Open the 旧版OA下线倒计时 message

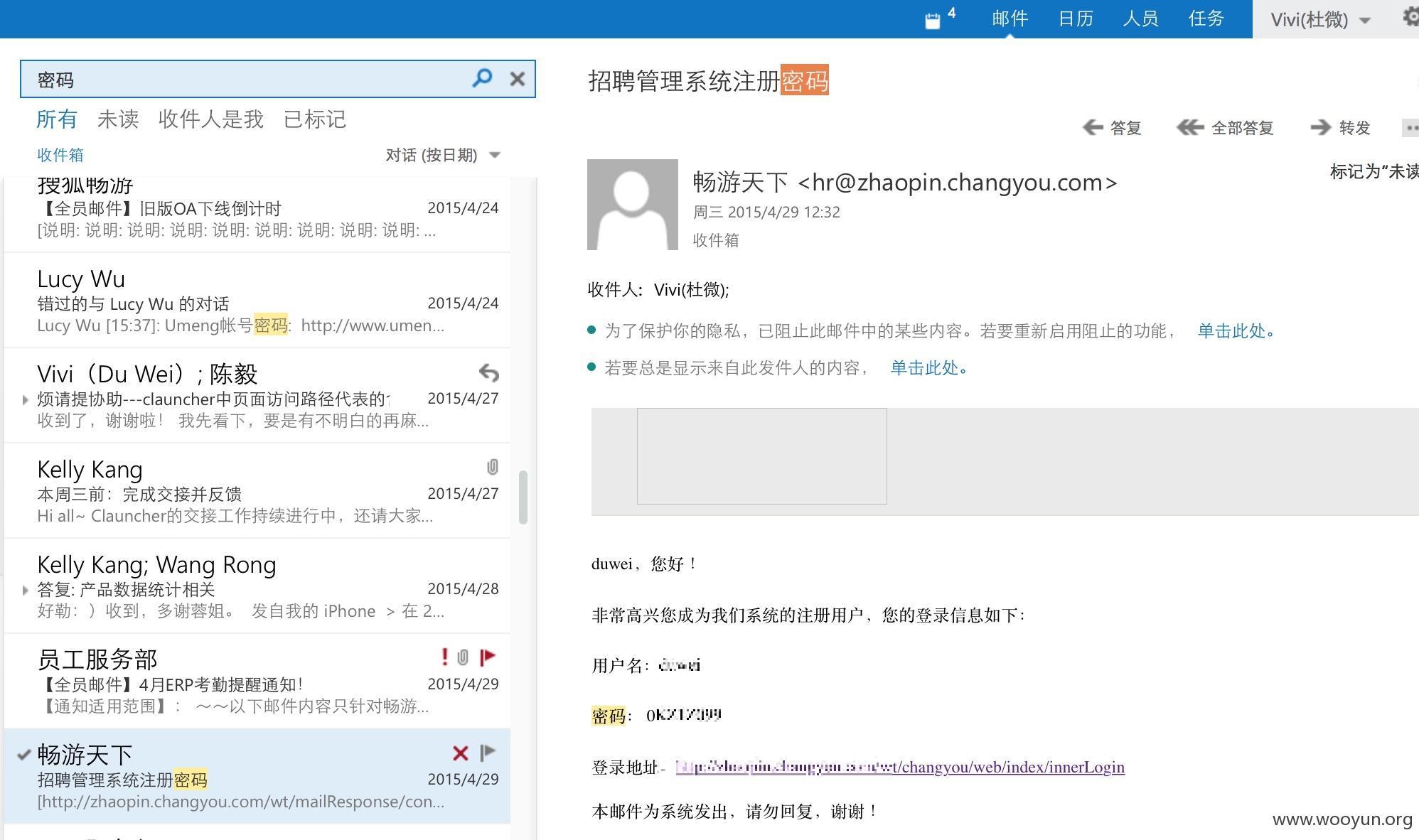coord(257,215)
